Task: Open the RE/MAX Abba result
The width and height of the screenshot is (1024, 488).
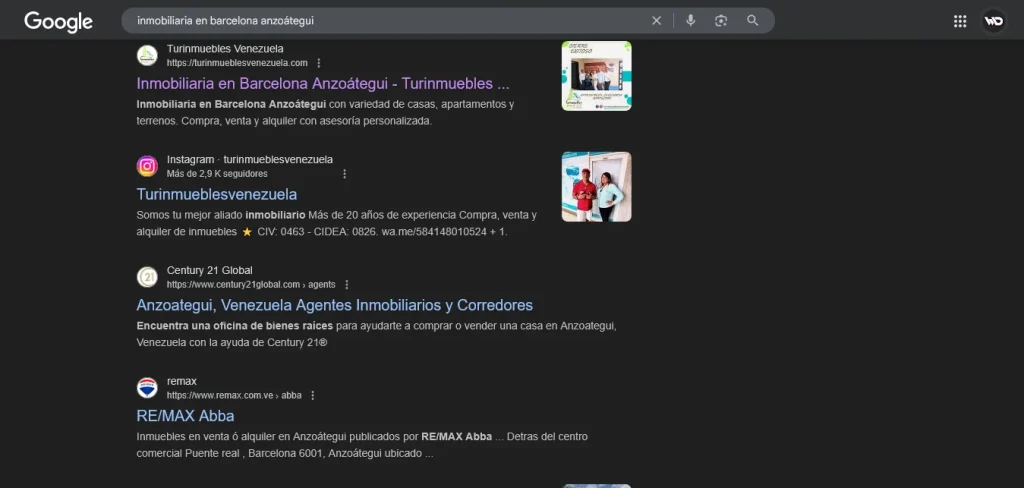Action: click(x=185, y=416)
